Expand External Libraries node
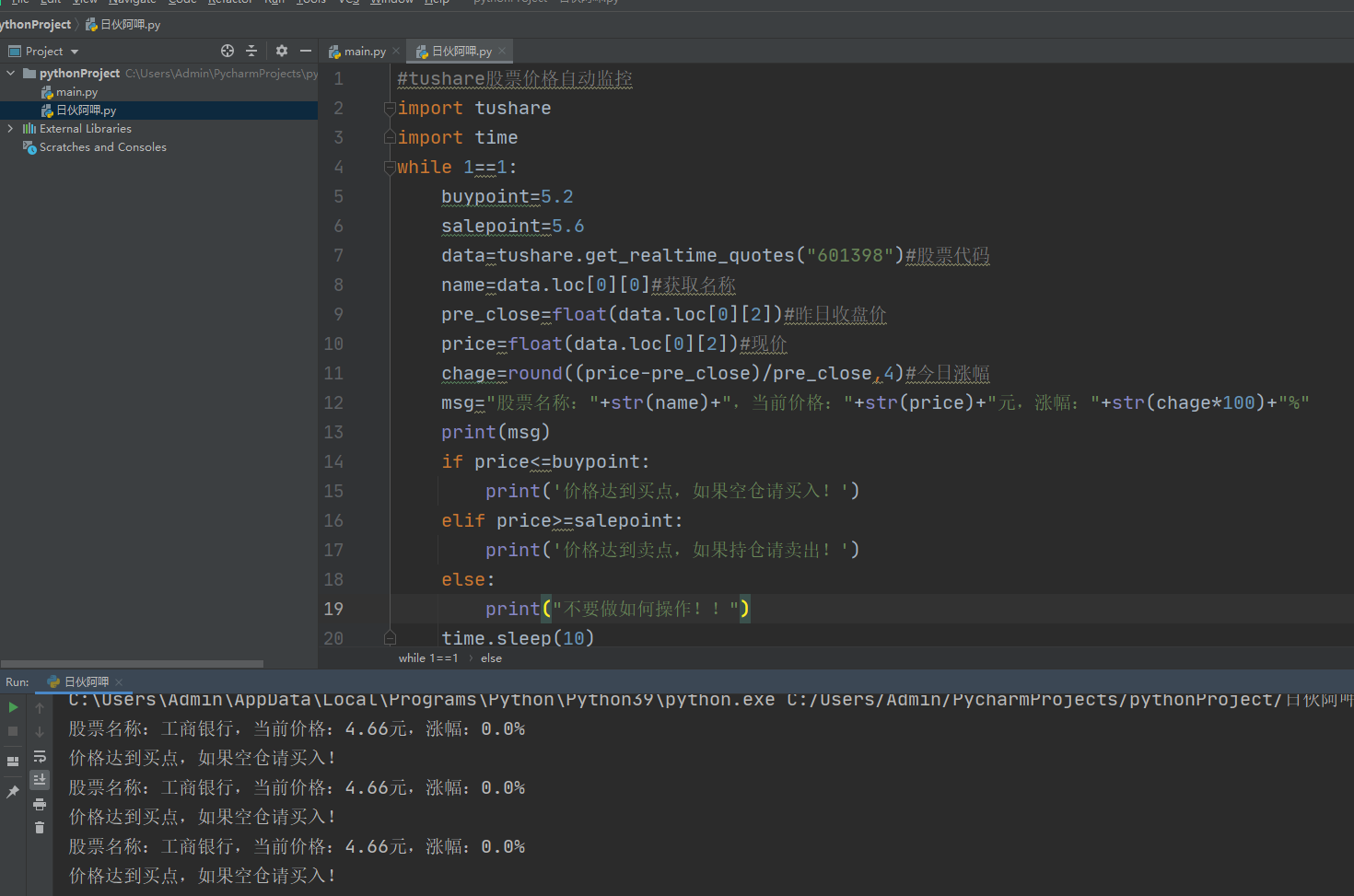 tap(10, 129)
